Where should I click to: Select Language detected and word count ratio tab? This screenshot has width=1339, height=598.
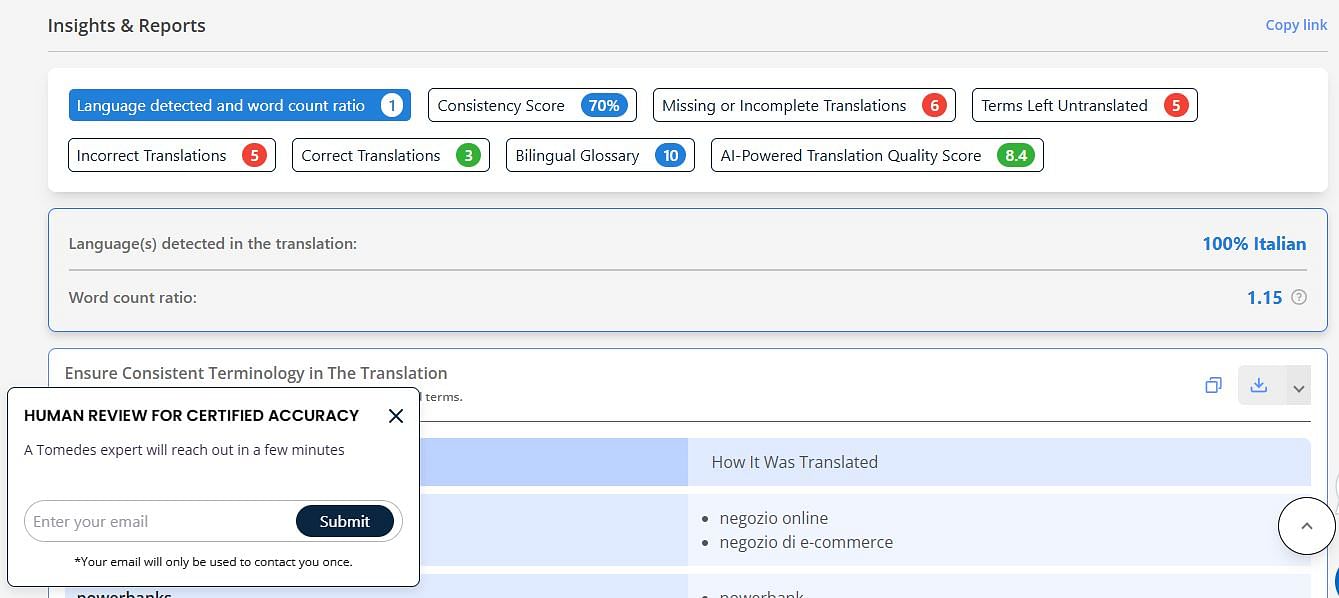pyautogui.click(x=240, y=105)
